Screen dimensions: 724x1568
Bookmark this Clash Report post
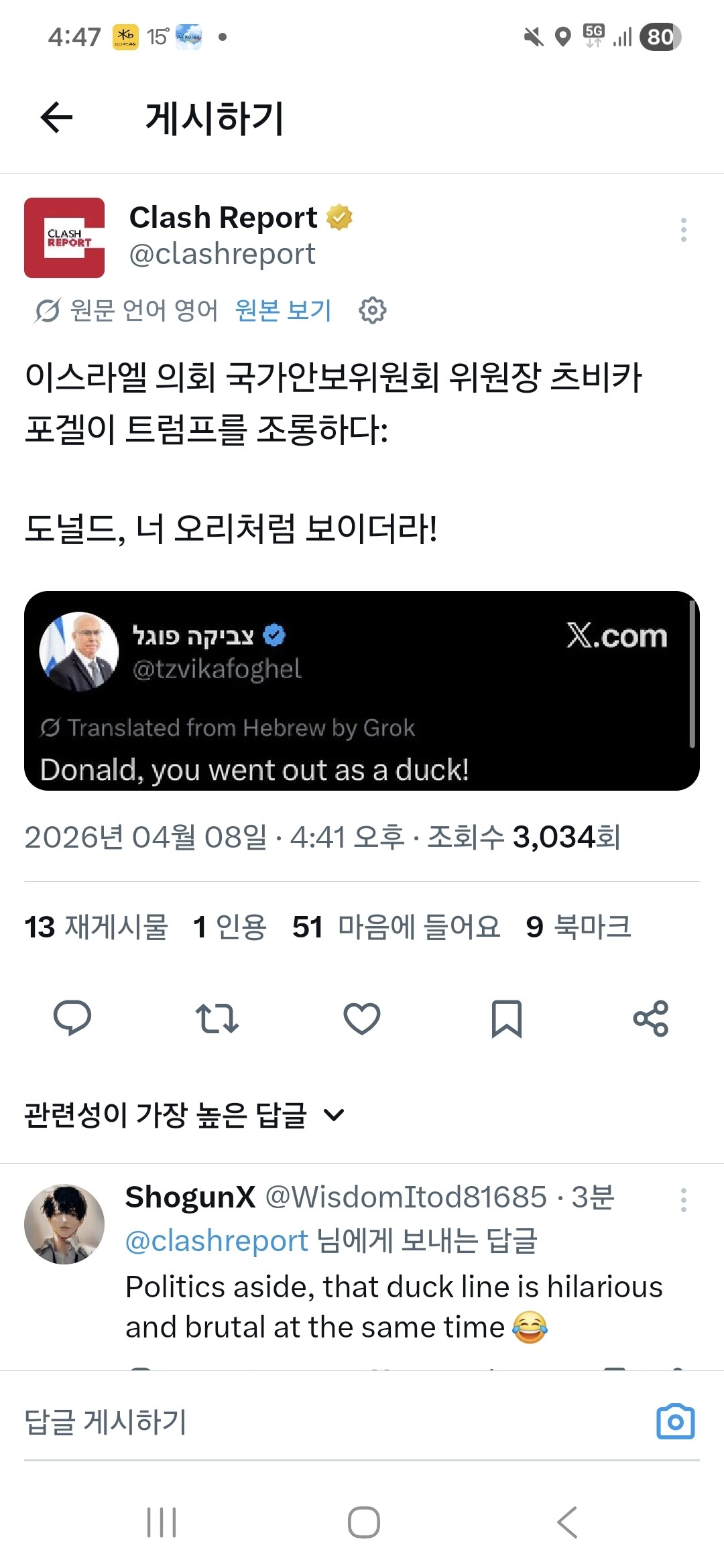tap(506, 1019)
